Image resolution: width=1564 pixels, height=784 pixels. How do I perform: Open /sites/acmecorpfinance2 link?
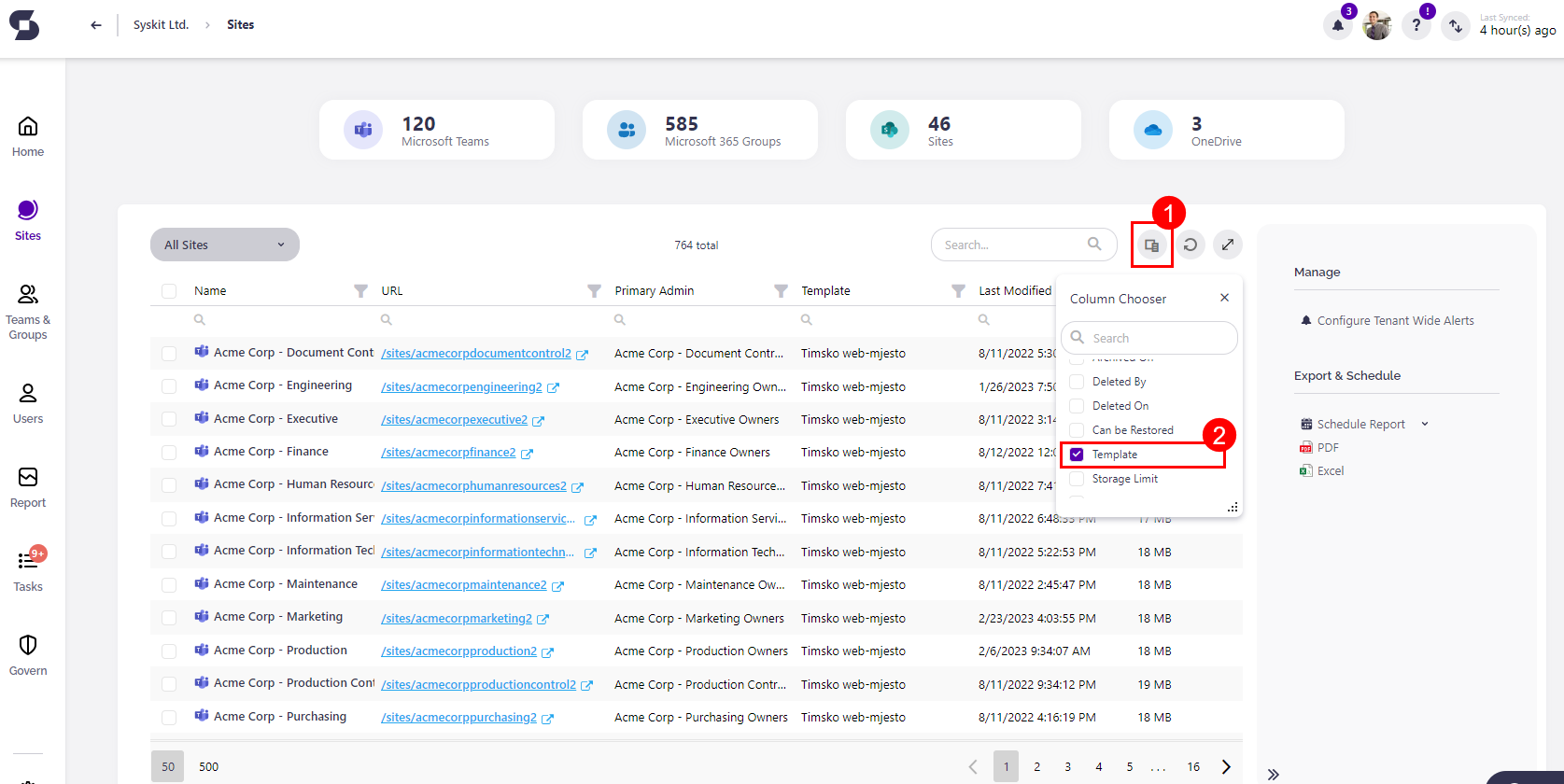click(448, 453)
